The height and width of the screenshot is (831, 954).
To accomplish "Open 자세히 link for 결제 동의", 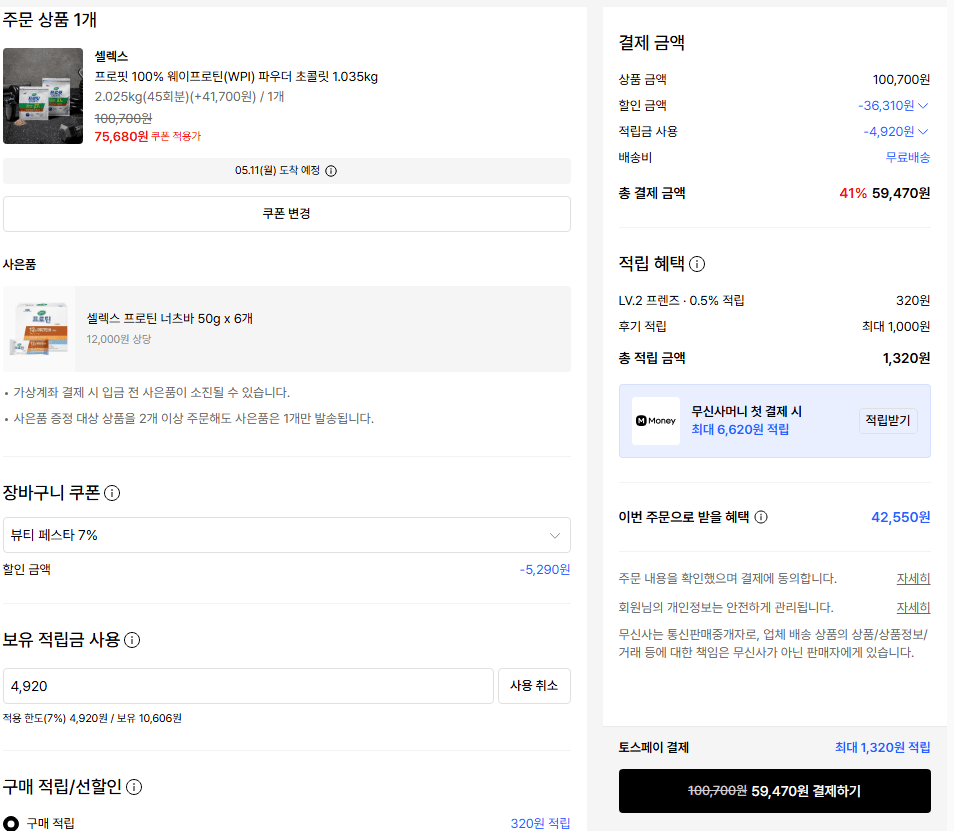I will (913, 579).
